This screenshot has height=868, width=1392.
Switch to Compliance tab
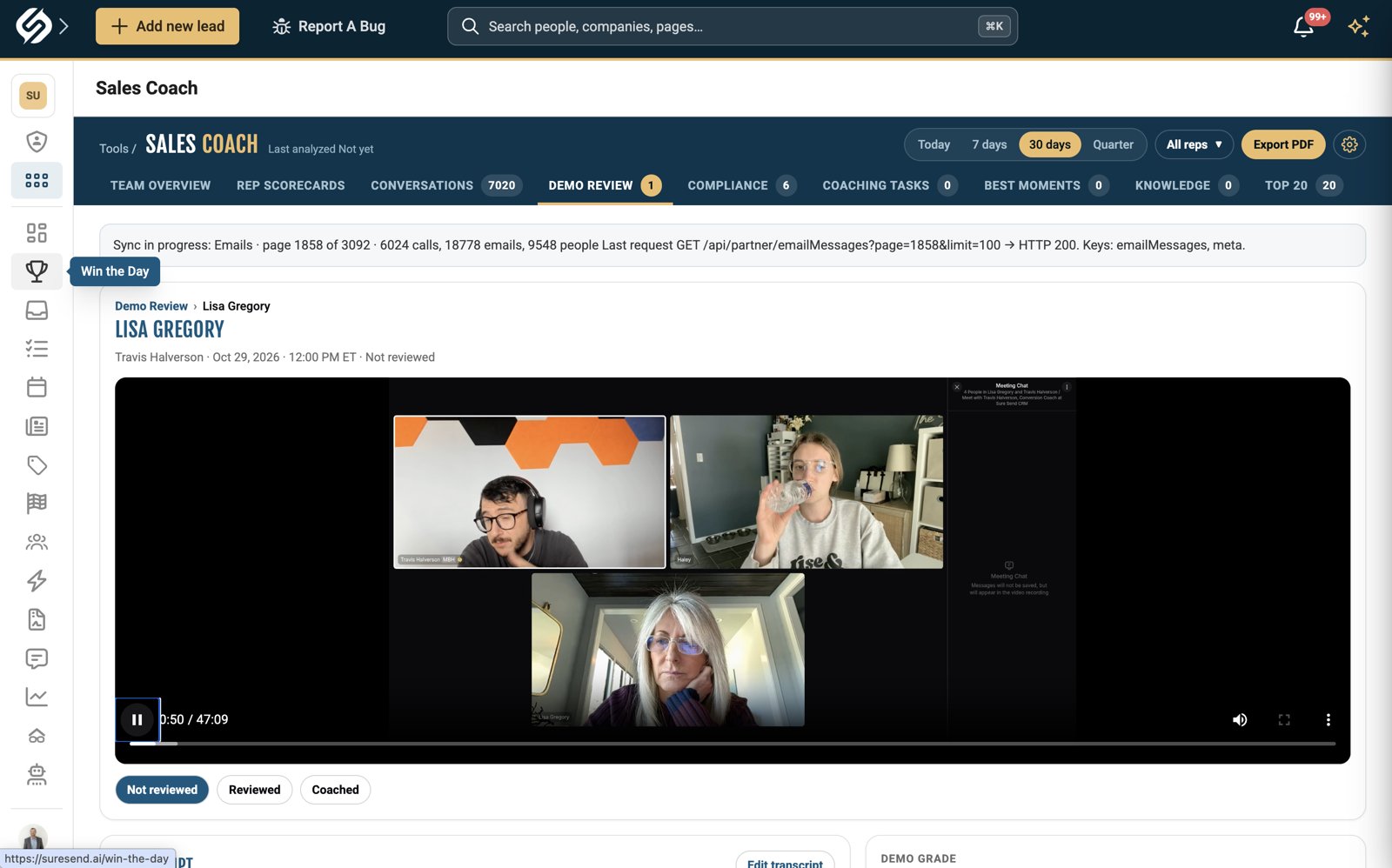[x=741, y=185]
